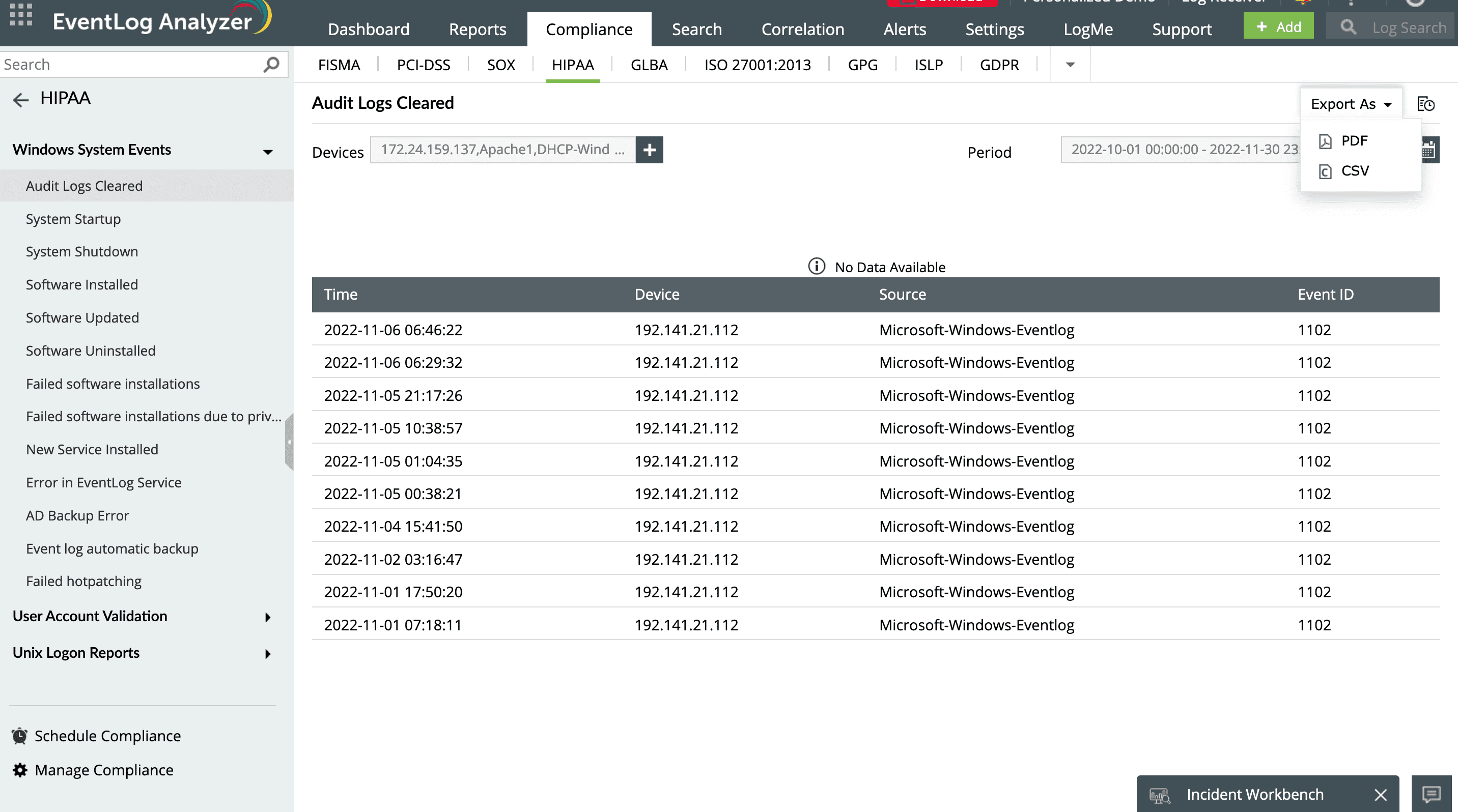This screenshot has width=1458, height=812.
Task: Close the Incident Workbench panel
Action: [x=1381, y=795]
